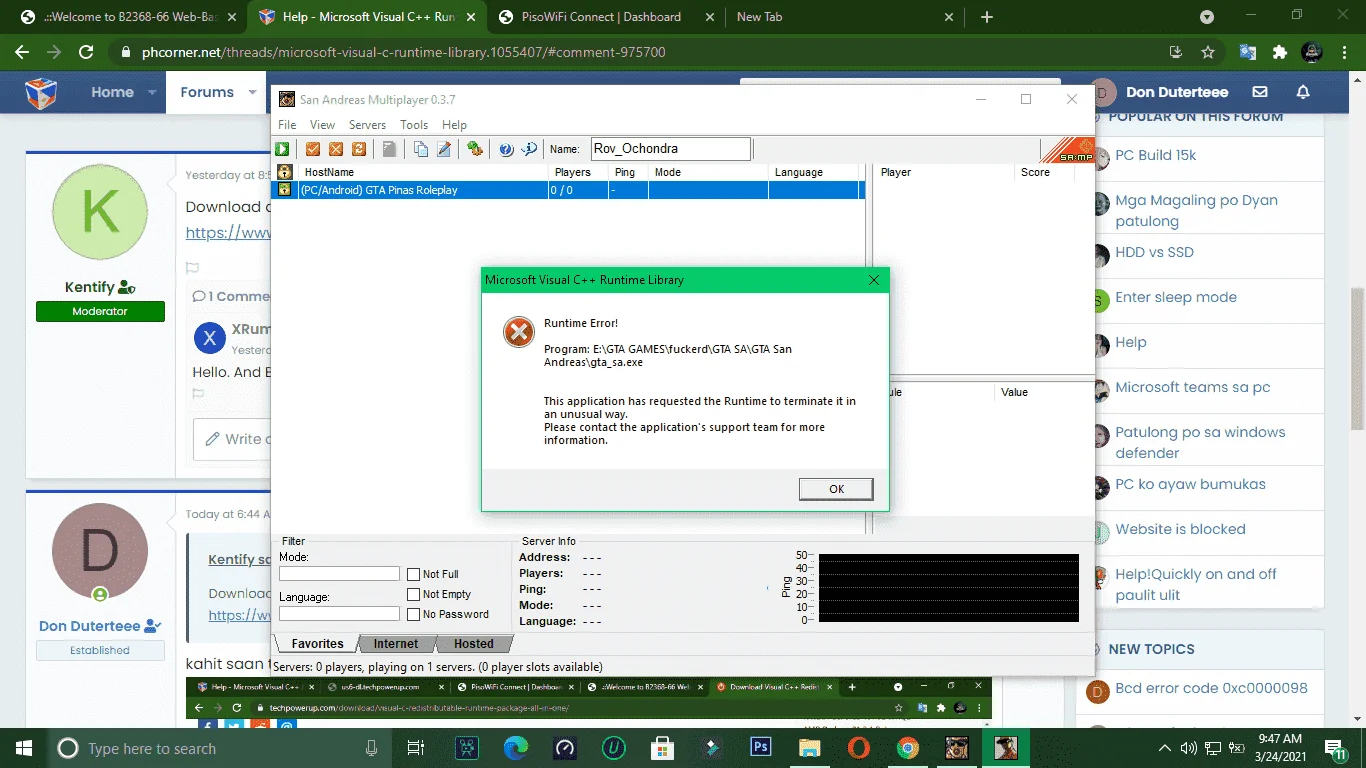This screenshot has width=1366, height=768.
Task: Click the Language filter input field
Action: coord(339,614)
